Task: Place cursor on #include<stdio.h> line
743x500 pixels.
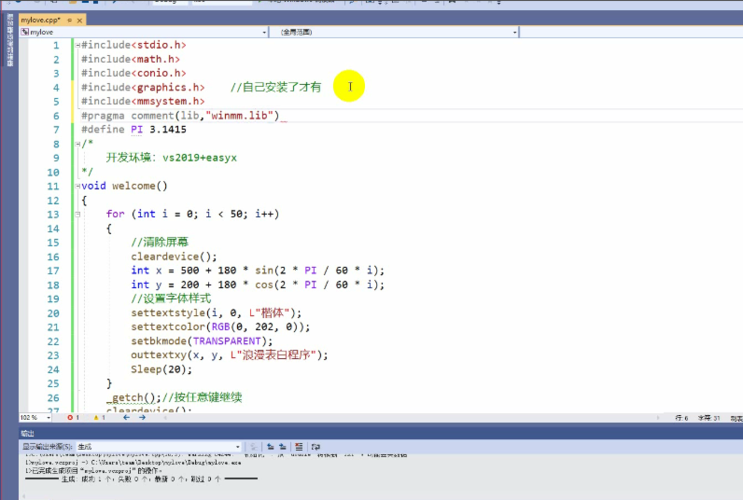Action: [134, 45]
